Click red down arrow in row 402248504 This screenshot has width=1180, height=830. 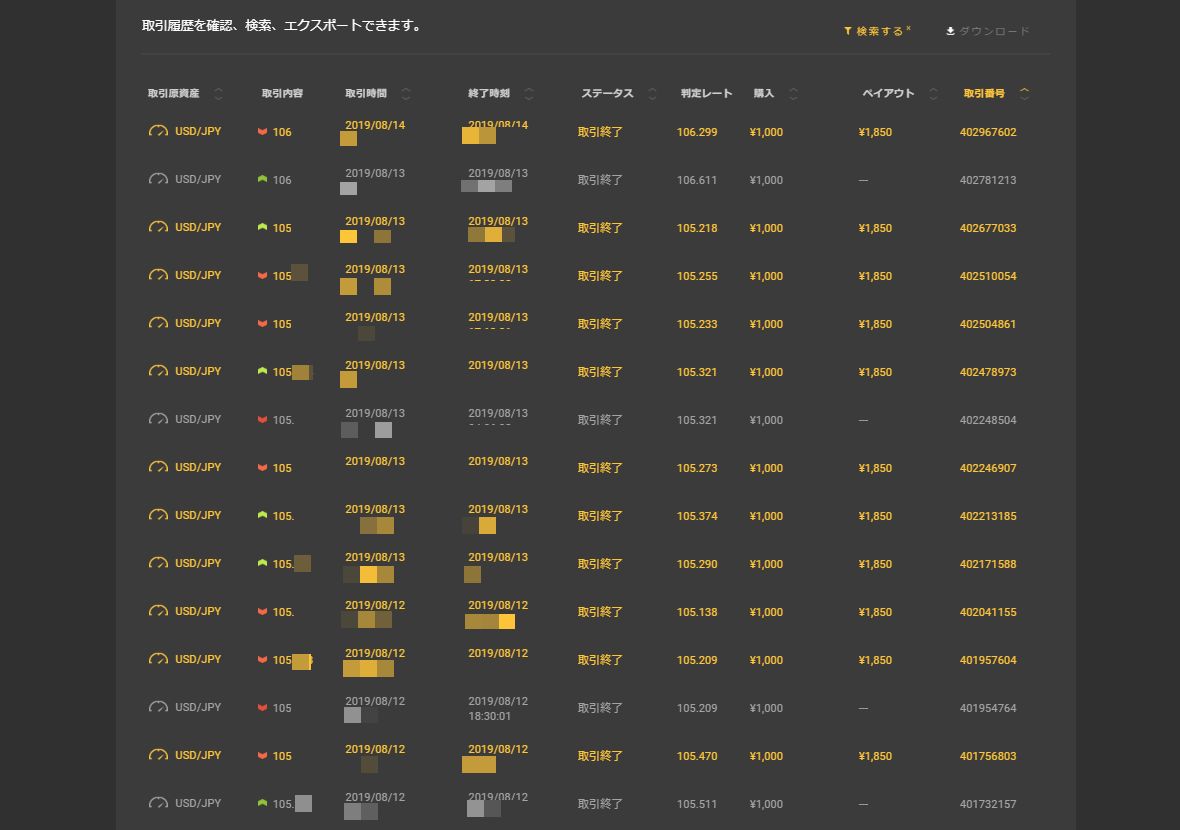click(263, 420)
